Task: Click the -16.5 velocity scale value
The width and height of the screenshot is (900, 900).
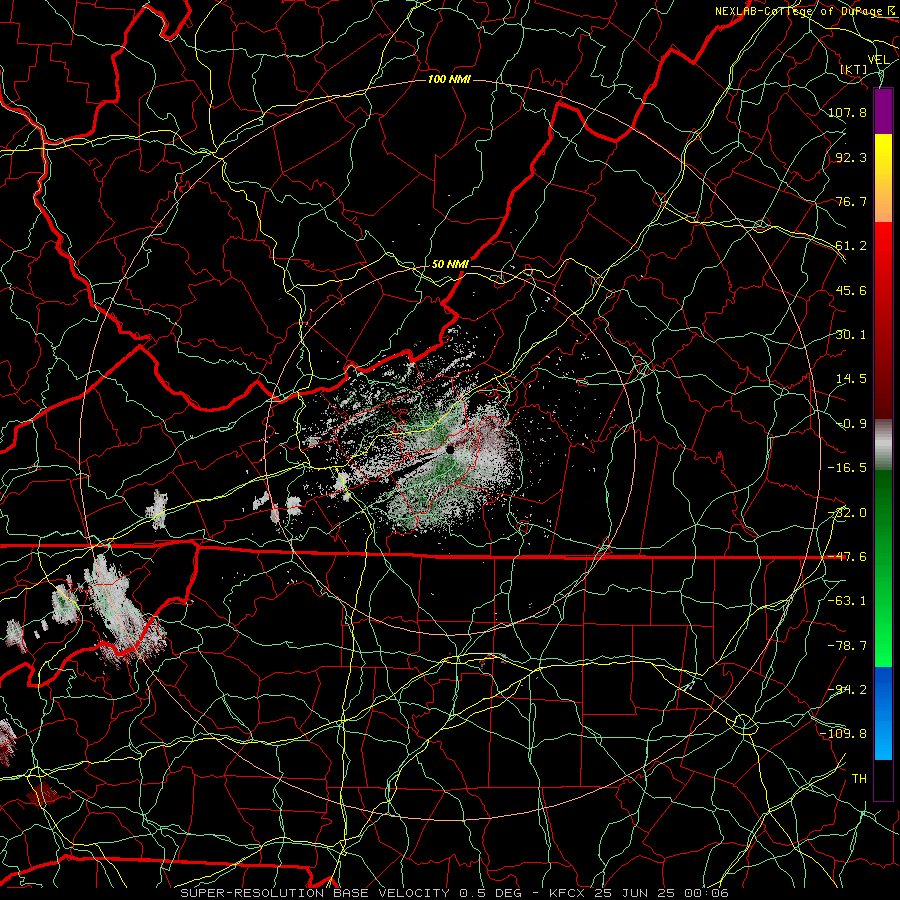Action: click(x=847, y=468)
